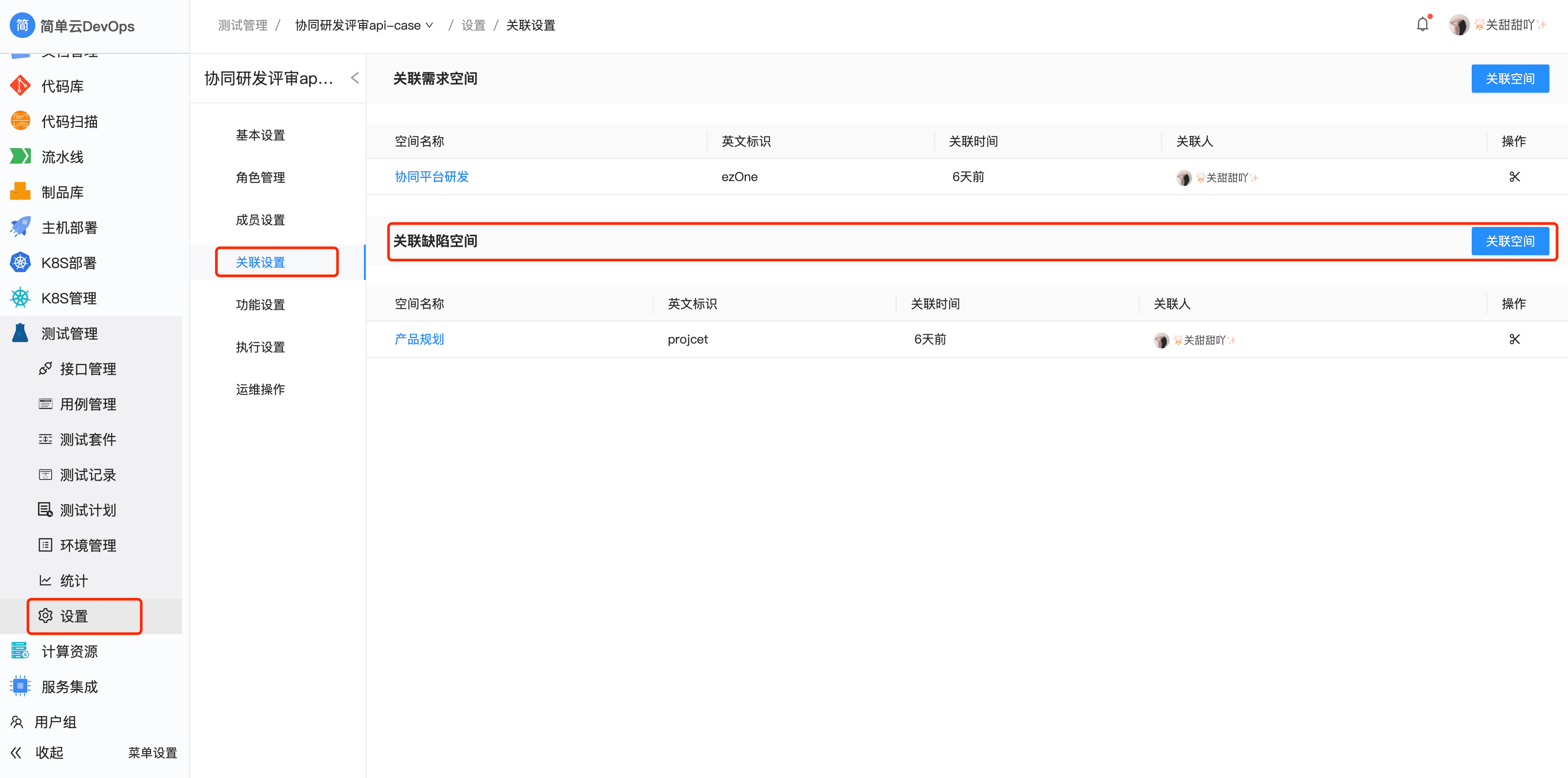Click the scissors unlink icon for 协同平台研发
Viewport: 1568px width, 778px height.
pyautogui.click(x=1515, y=177)
